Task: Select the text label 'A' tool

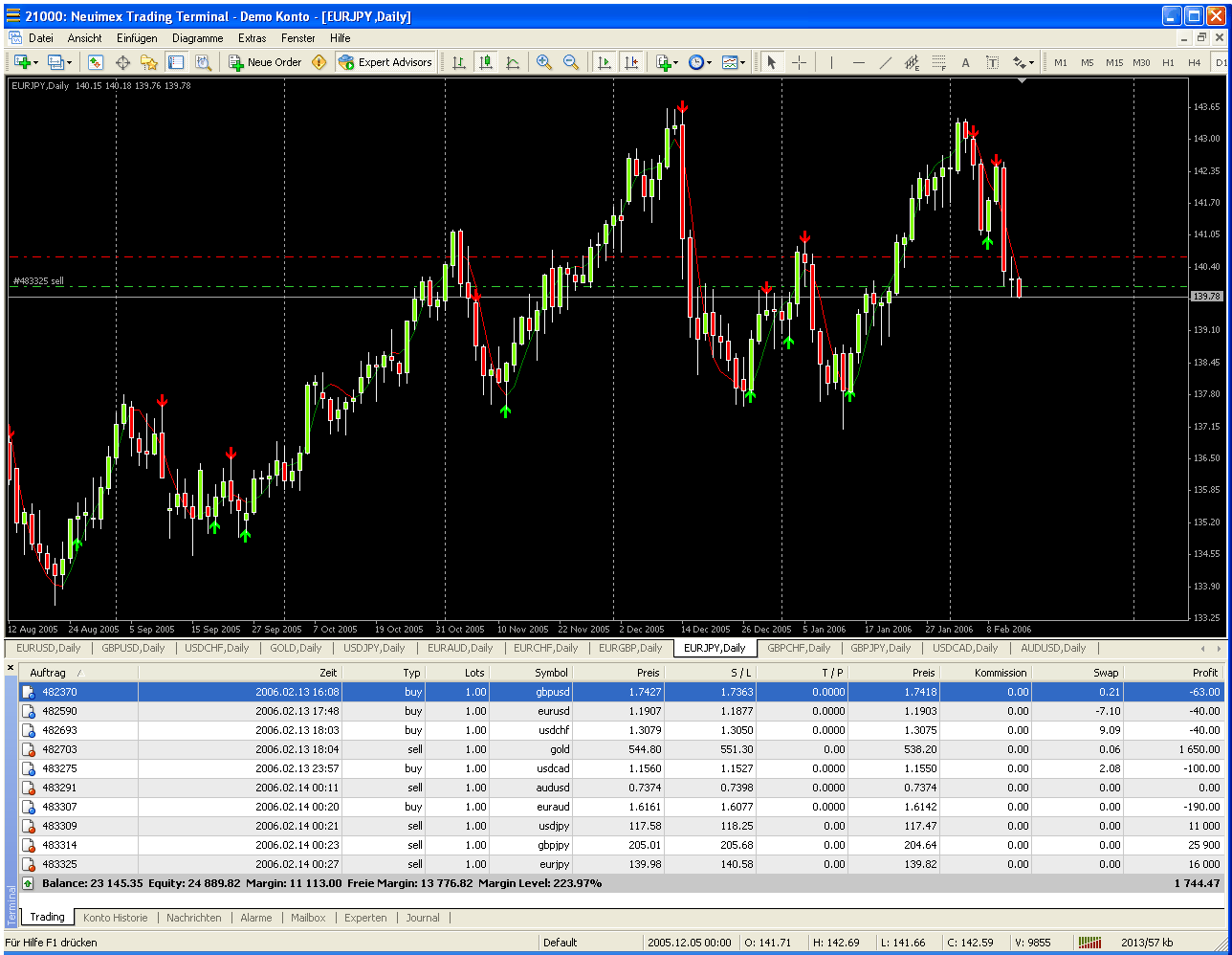Action: click(x=965, y=62)
